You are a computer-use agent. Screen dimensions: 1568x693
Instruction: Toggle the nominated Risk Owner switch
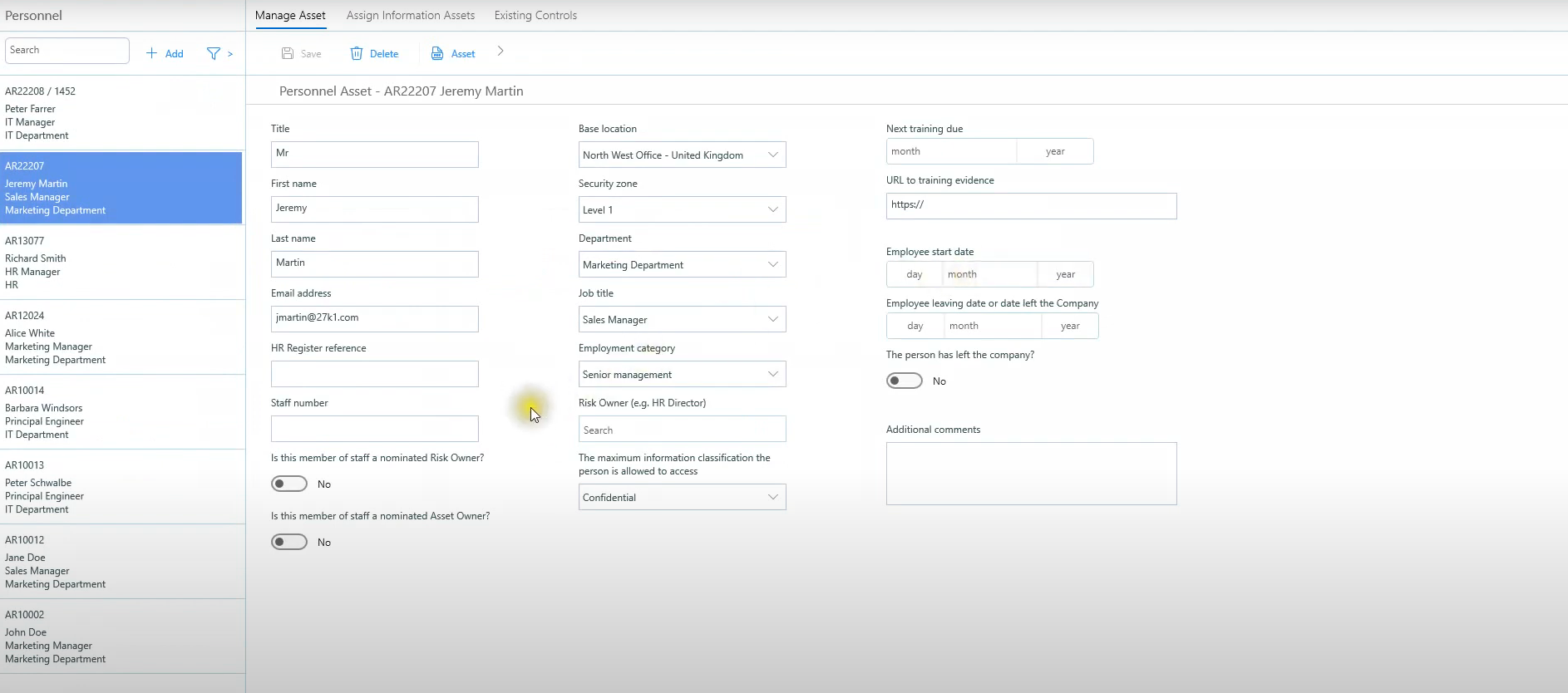click(289, 484)
